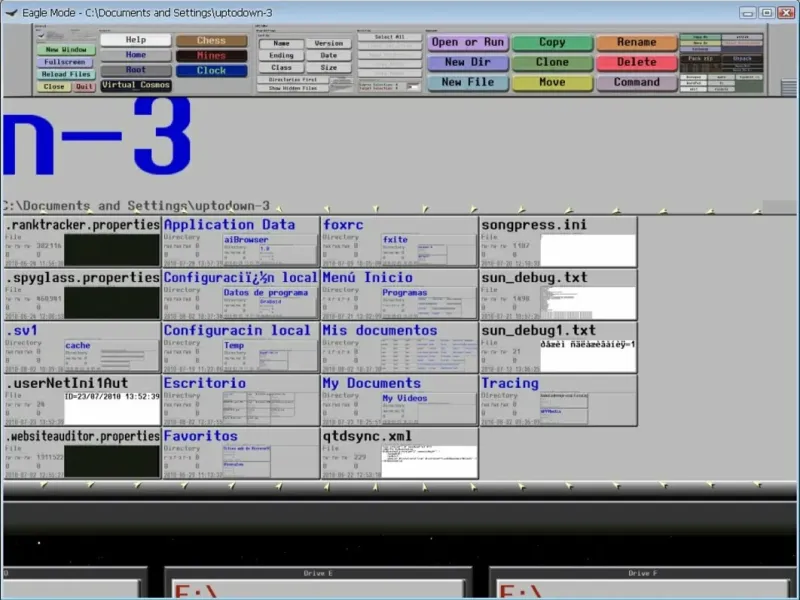Go to the Home bookmark
The height and width of the screenshot is (600, 800).
point(136,55)
